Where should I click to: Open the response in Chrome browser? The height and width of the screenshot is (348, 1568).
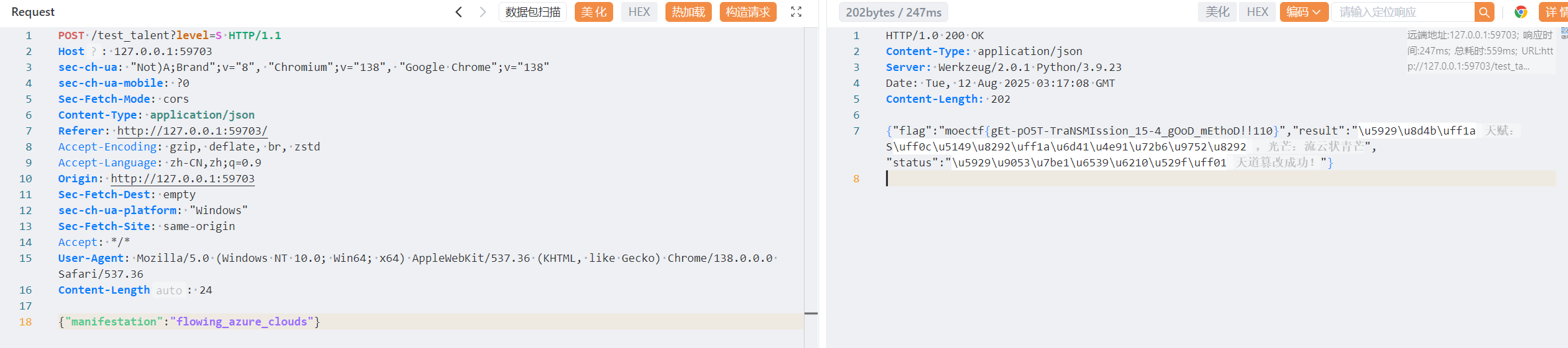1520,12
